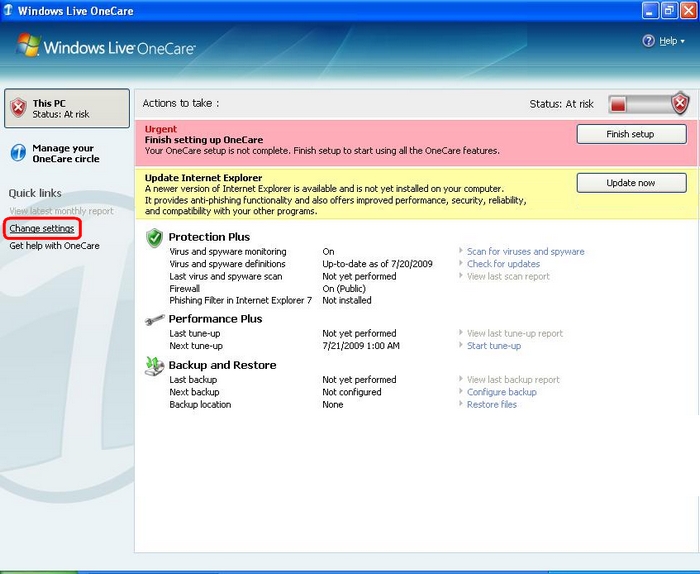Click 'Virus and spyware monitoring' row label

tap(228, 251)
